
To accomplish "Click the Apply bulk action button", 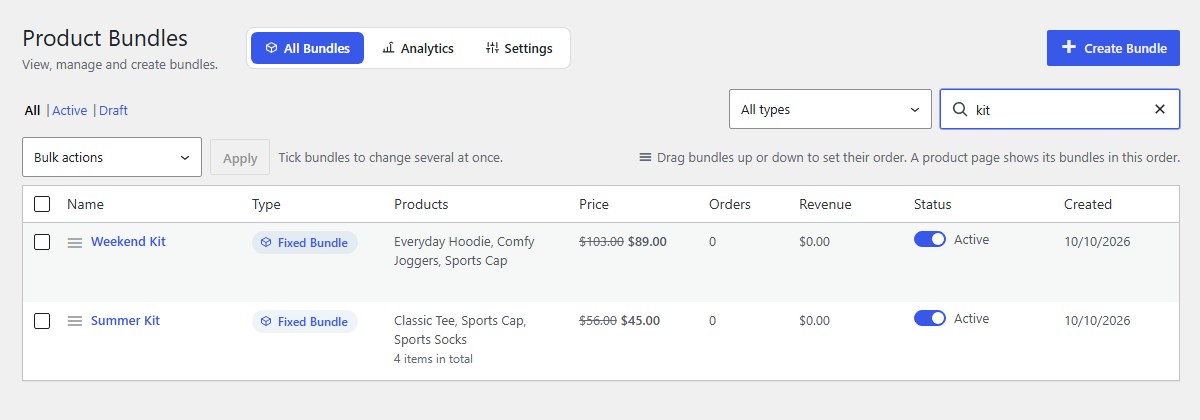I will pyautogui.click(x=240, y=158).
